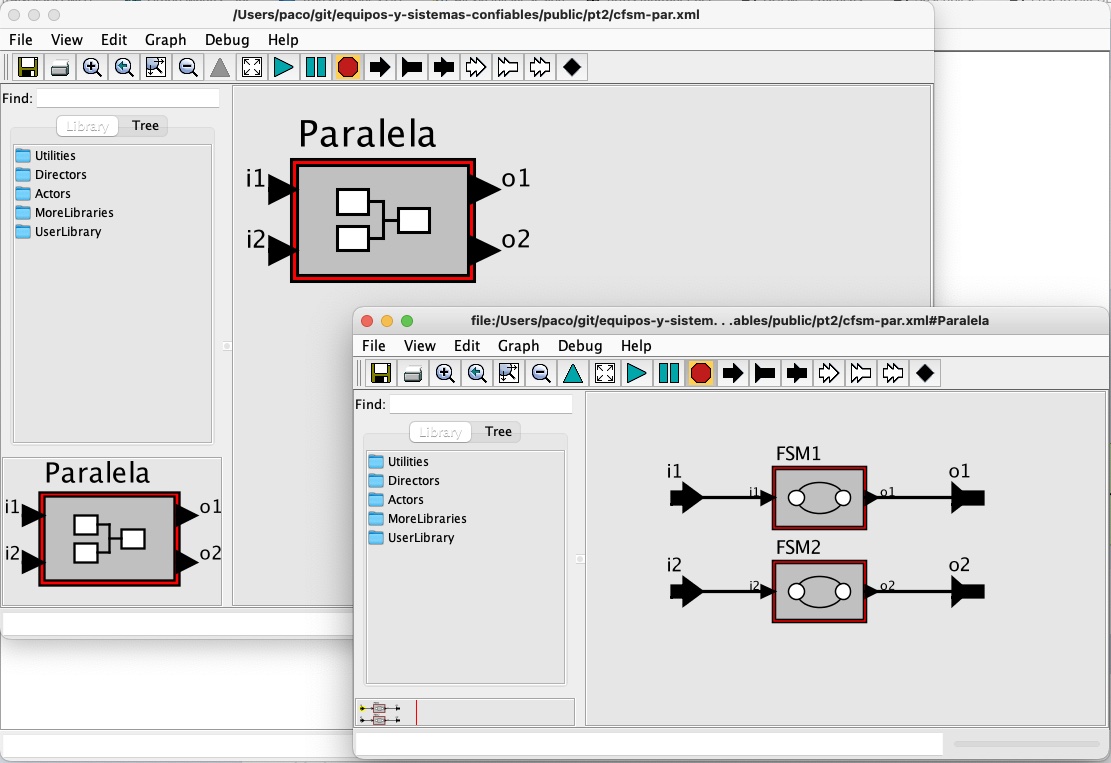
Task: Zoom out within Paralela front window
Action: pos(541,373)
